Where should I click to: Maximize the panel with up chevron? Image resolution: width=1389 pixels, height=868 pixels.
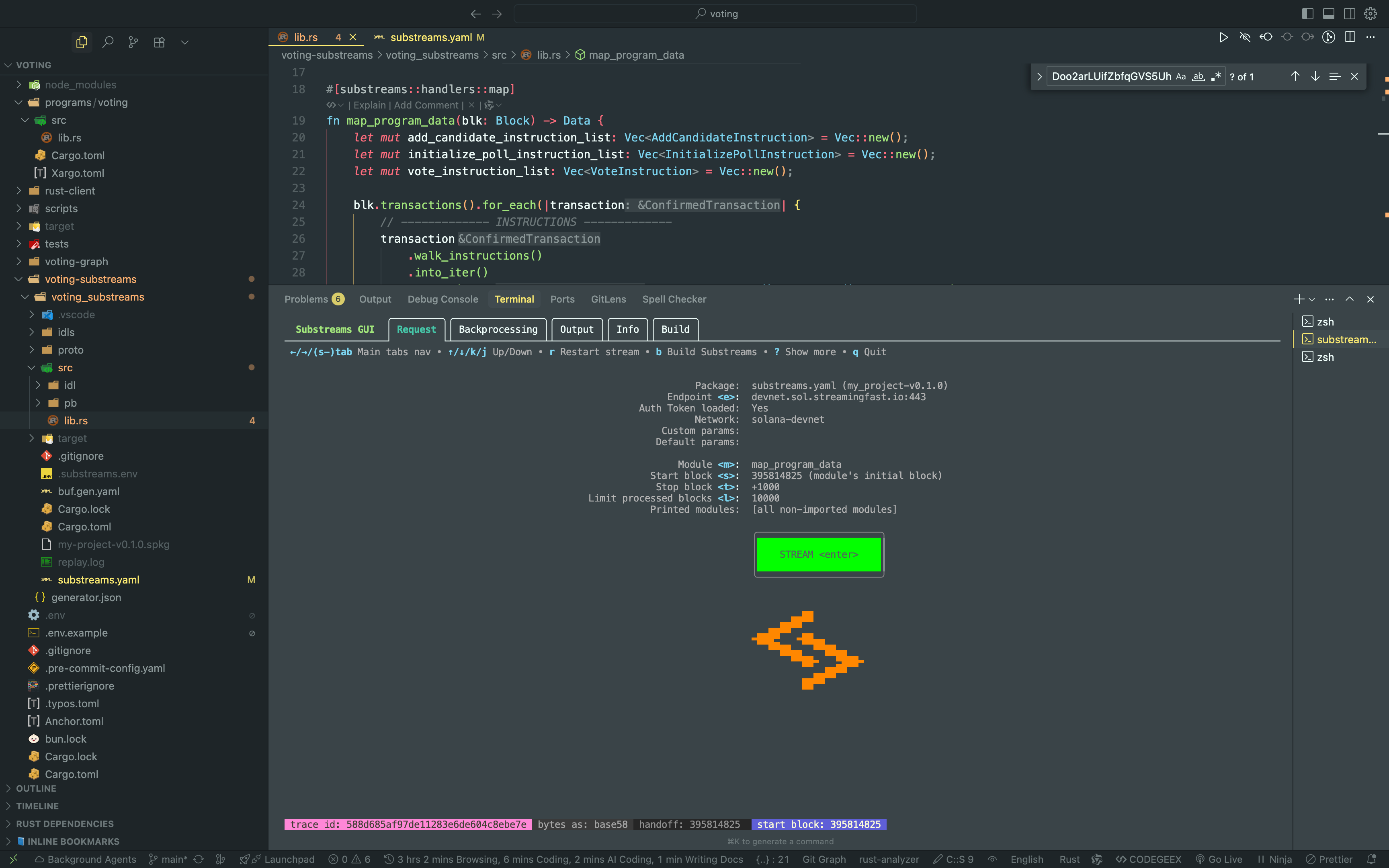(x=1349, y=299)
